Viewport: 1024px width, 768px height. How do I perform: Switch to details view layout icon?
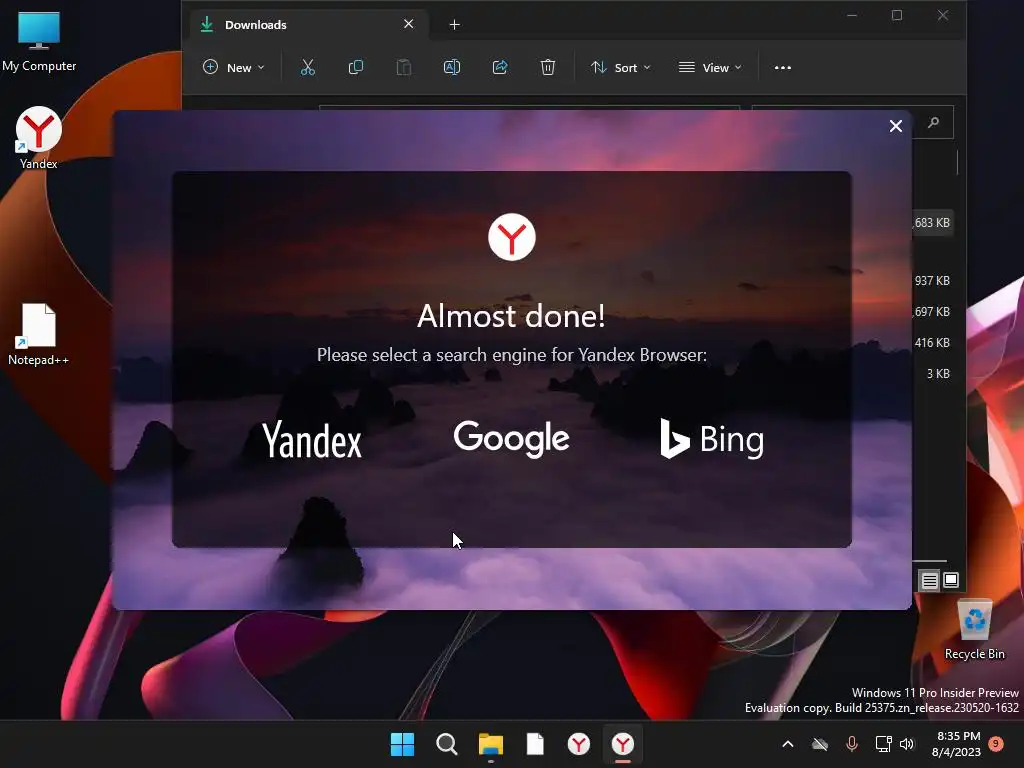pos(929,580)
